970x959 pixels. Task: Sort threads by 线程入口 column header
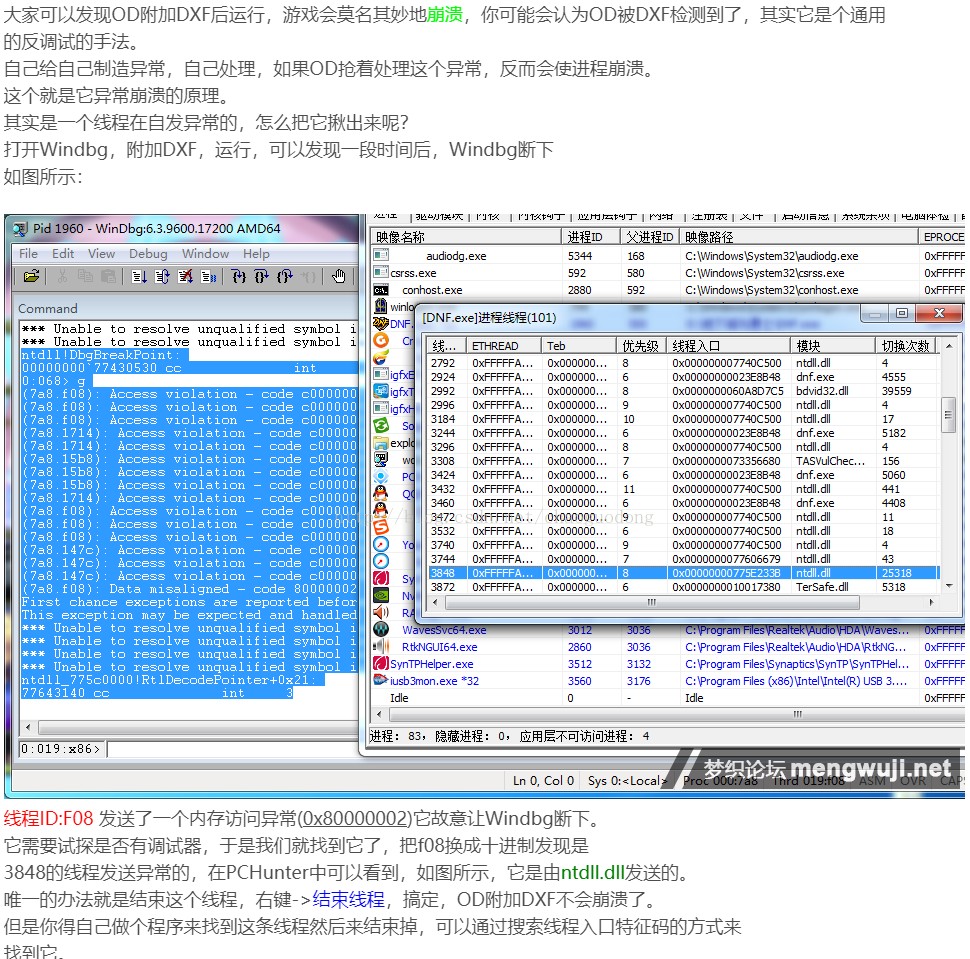729,346
